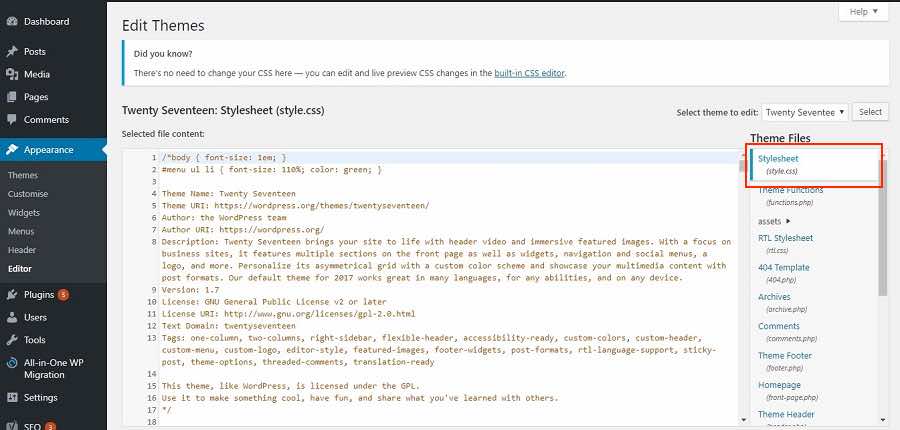The width and height of the screenshot is (900, 430).
Task: Select Editor submenu item
Action: [20, 269]
